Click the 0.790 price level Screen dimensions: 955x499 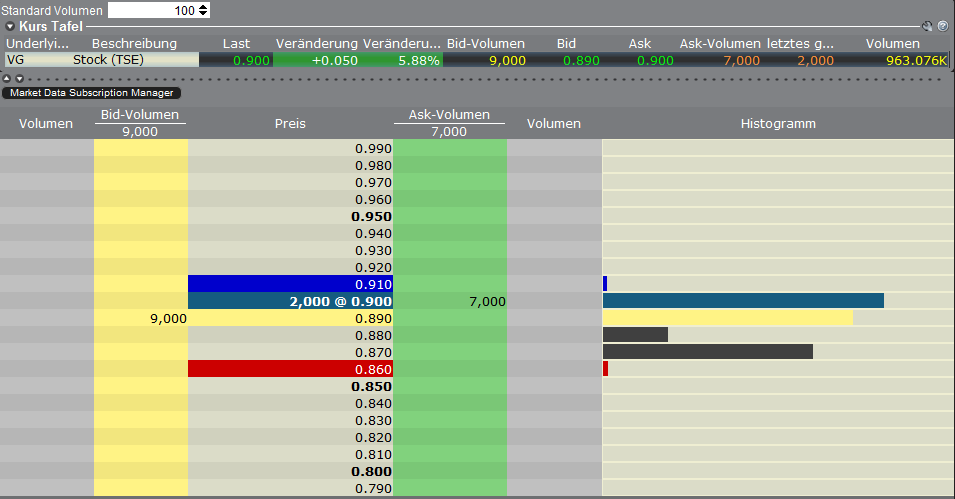click(373, 488)
